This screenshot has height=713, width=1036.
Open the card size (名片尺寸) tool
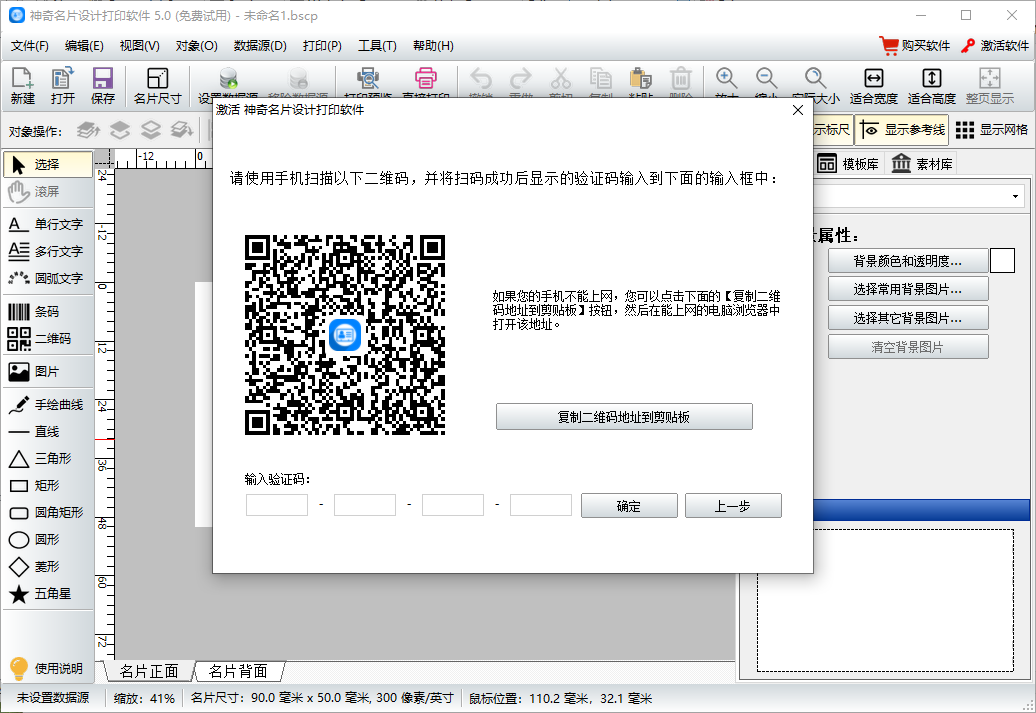tap(157, 85)
